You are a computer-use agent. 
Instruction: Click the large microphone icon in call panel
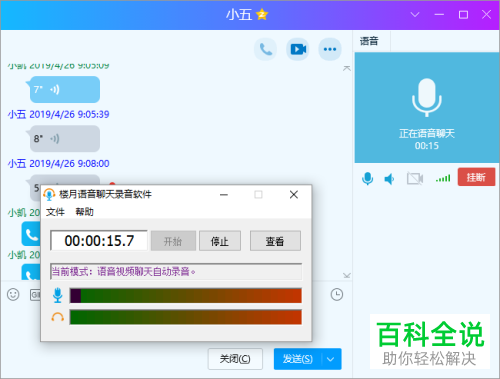[427, 97]
